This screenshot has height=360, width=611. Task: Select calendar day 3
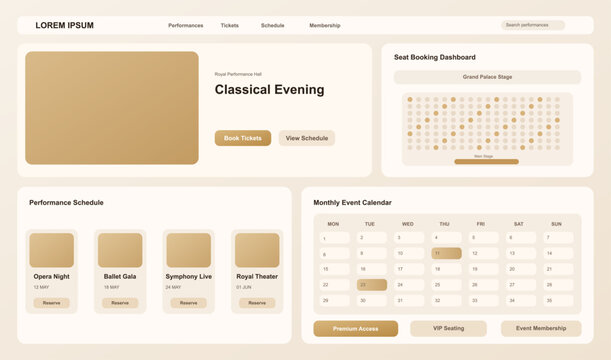point(409,238)
